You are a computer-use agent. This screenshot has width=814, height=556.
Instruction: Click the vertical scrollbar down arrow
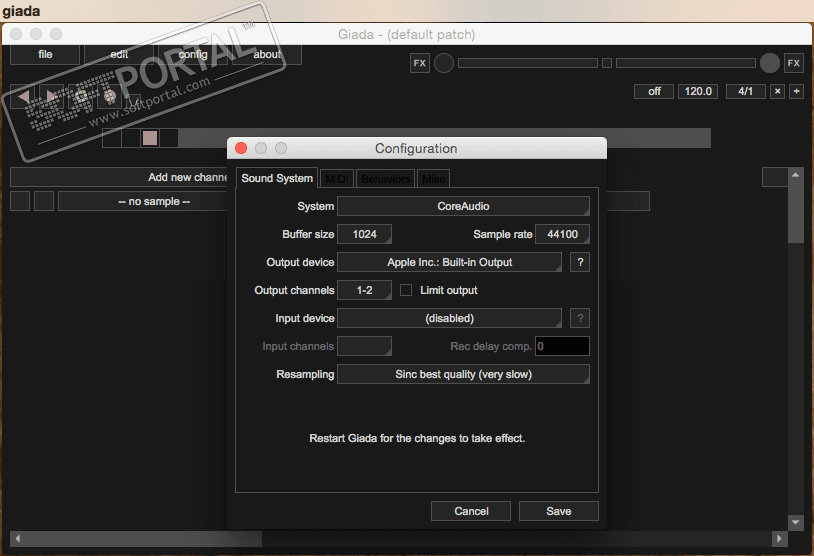pyautogui.click(x=795, y=522)
